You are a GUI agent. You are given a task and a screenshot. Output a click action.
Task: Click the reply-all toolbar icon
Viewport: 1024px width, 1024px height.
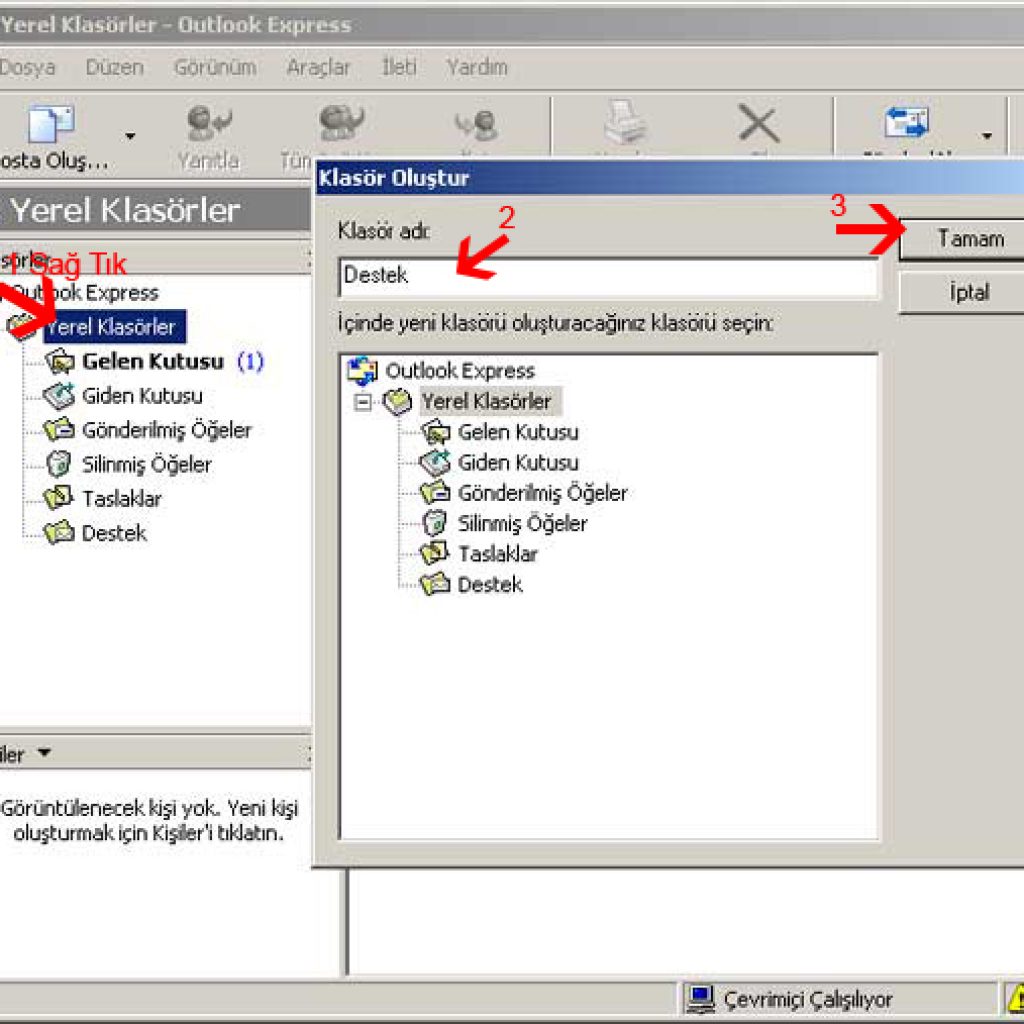[x=340, y=122]
